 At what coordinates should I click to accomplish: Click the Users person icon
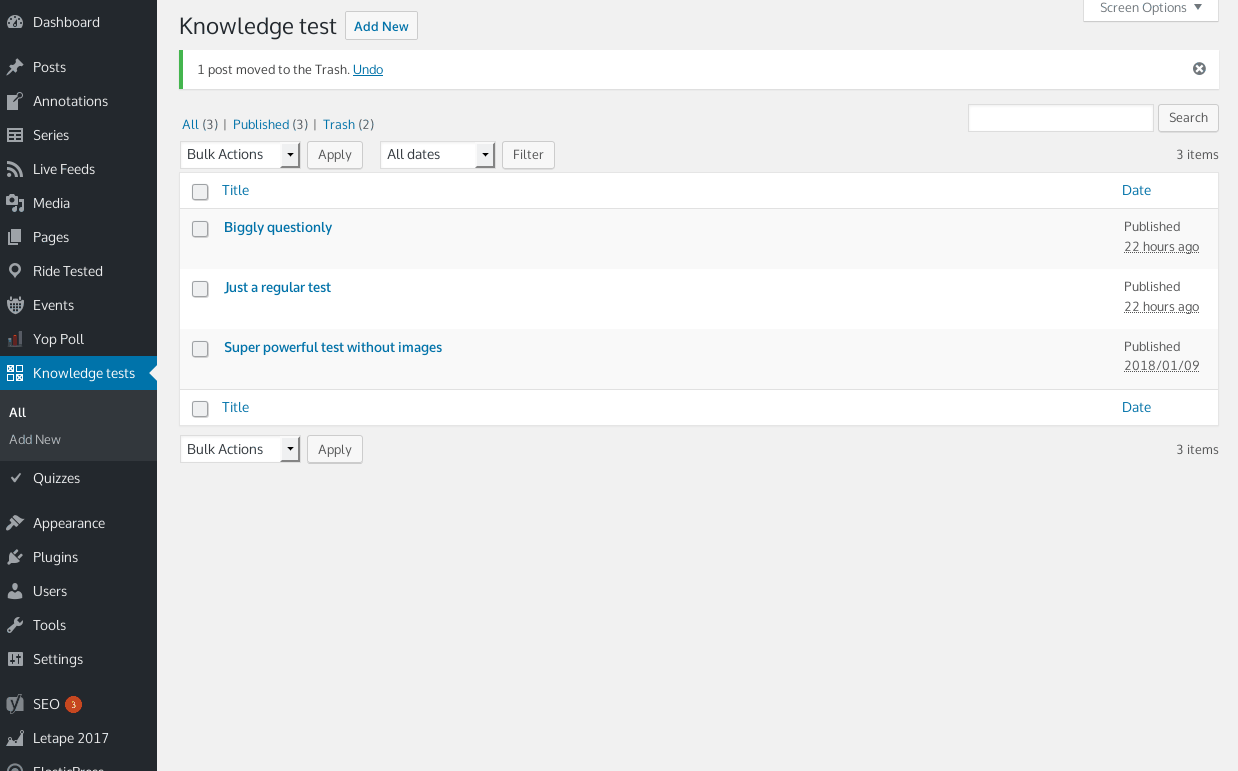point(15,591)
